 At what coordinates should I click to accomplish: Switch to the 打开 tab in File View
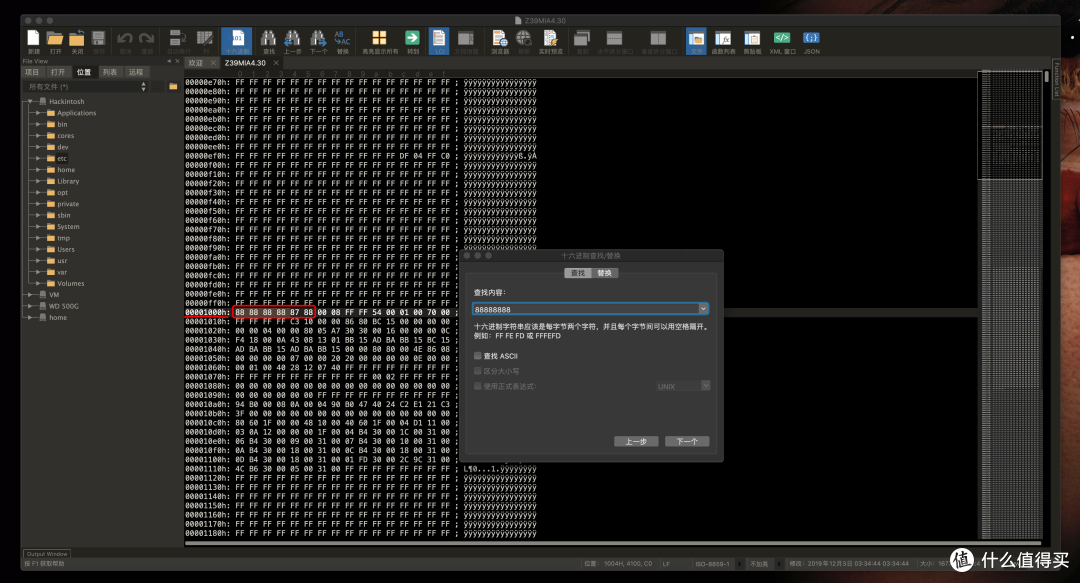(58, 72)
